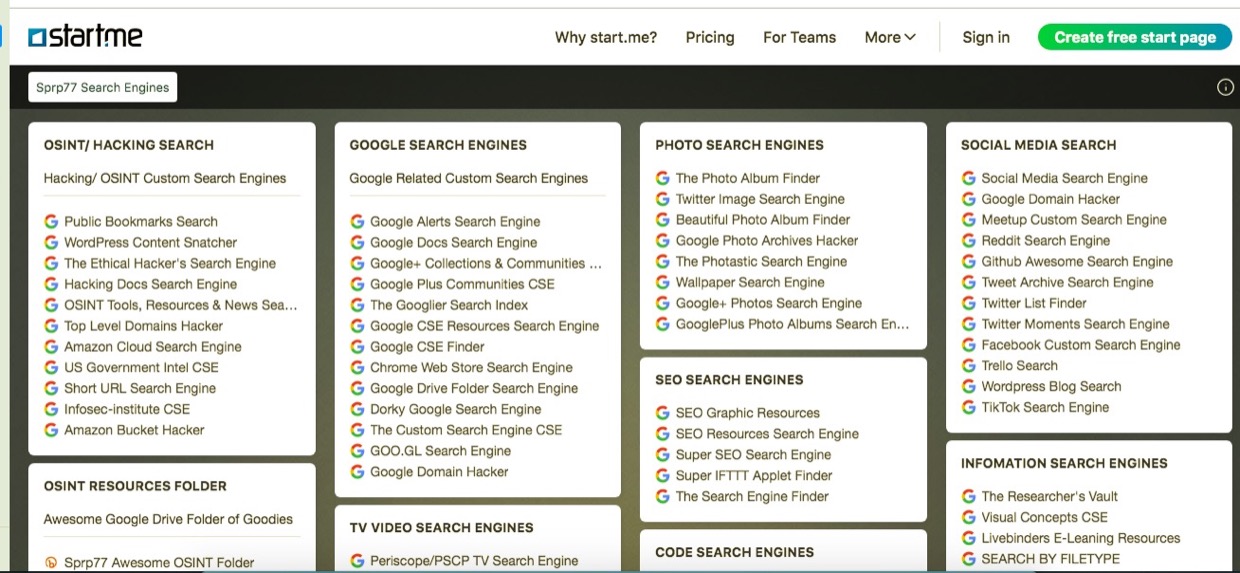The image size is (1240, 573).
Task: Click Google icon beside Periscope/PSCP TV Search Engine
Action: tap(357, 561)
